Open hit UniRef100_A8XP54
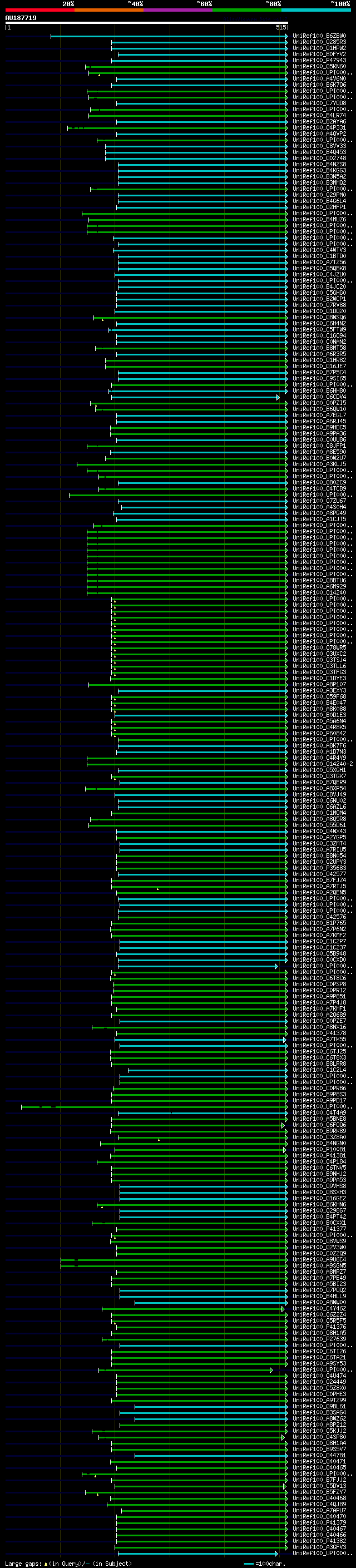This screenshot has width=356, height=1568. (x=319, y=788)
